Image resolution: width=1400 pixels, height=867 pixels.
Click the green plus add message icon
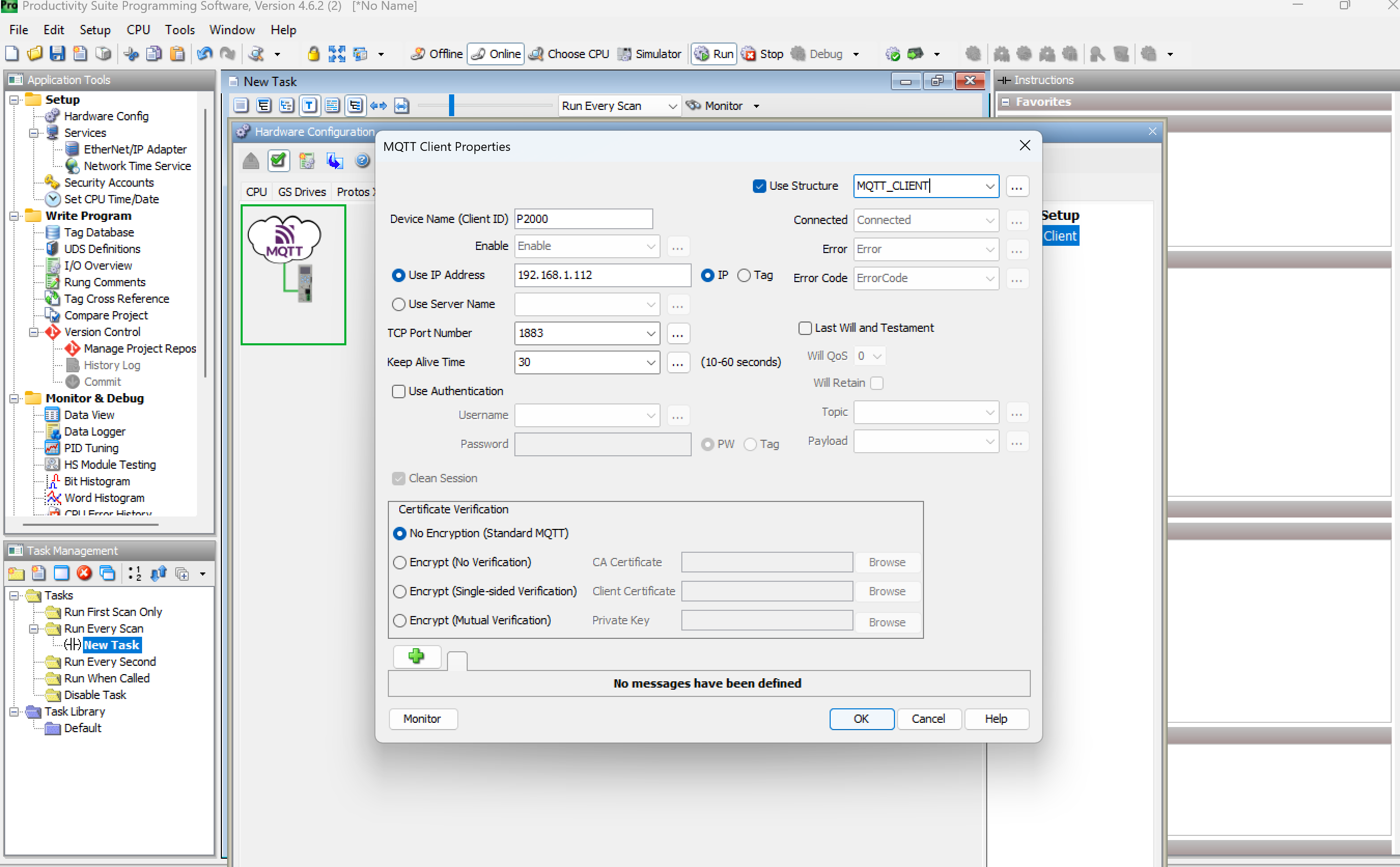(x=417, y=656)
